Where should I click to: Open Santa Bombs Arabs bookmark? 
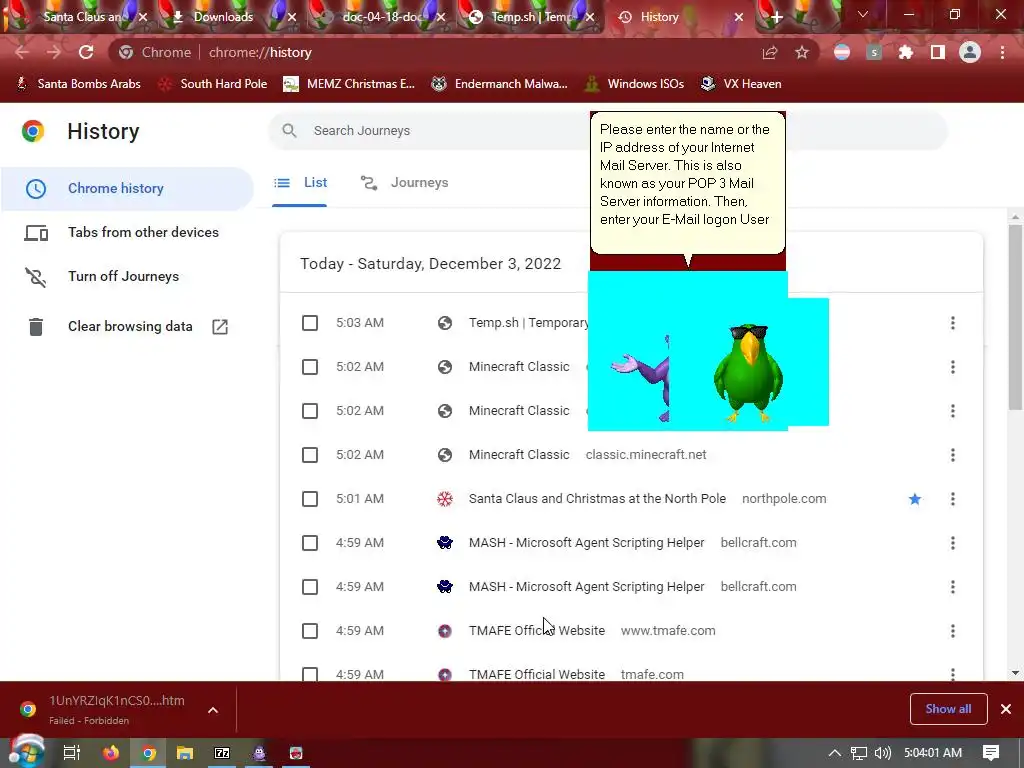(78, 84)
